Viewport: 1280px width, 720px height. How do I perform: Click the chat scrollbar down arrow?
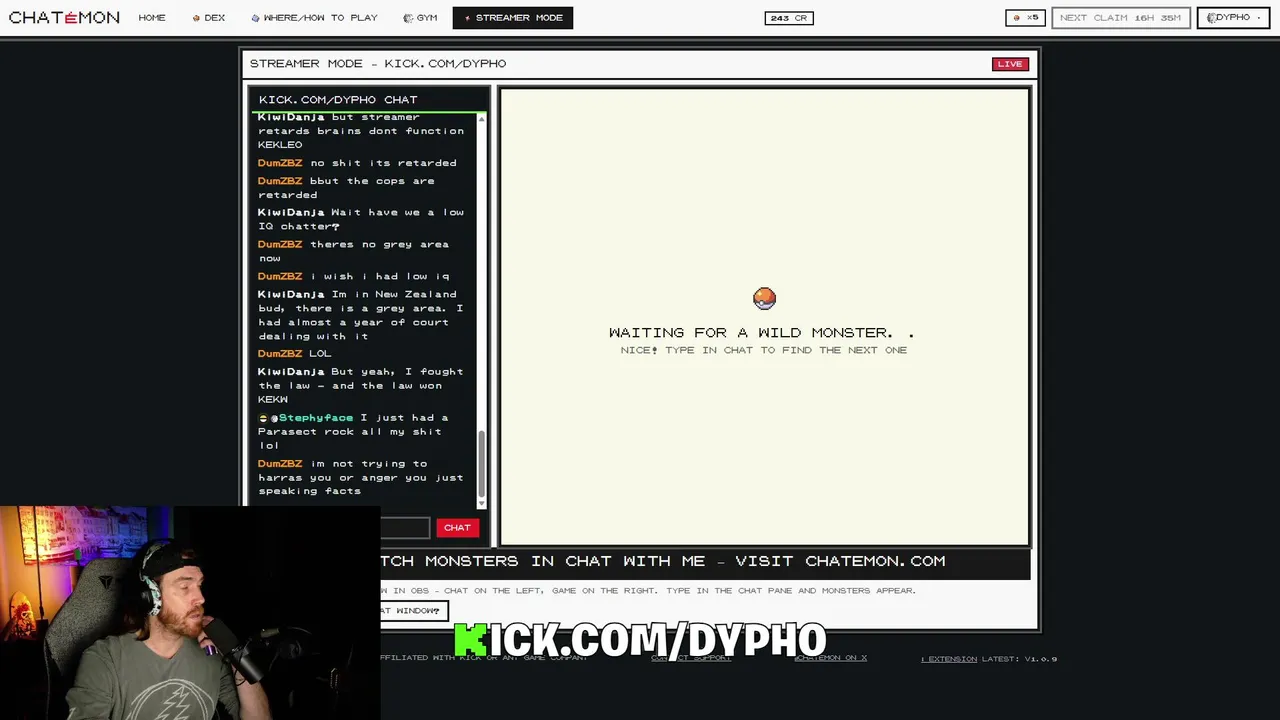click(482, 502)
